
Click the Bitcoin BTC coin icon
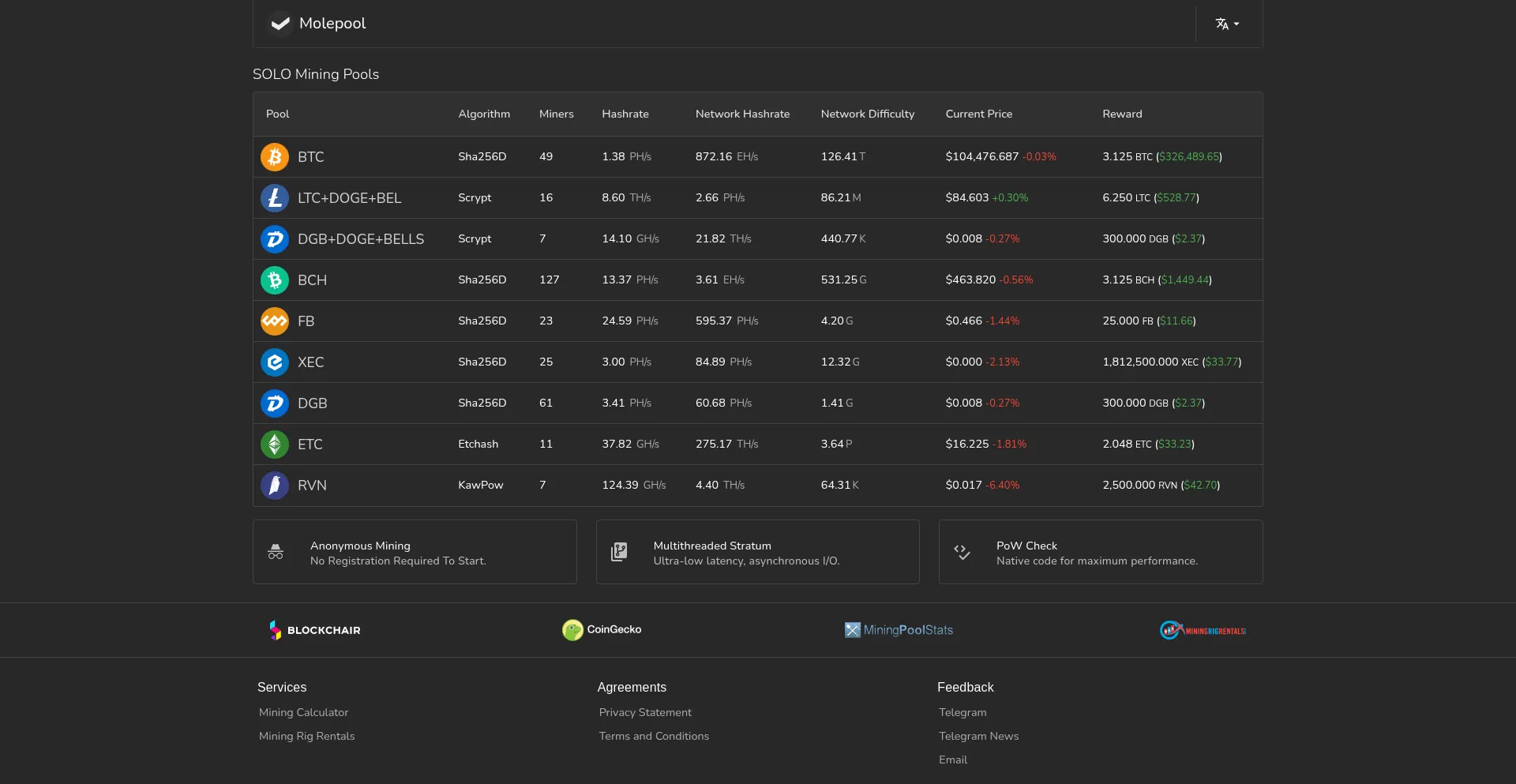click(x=274, y=157)
